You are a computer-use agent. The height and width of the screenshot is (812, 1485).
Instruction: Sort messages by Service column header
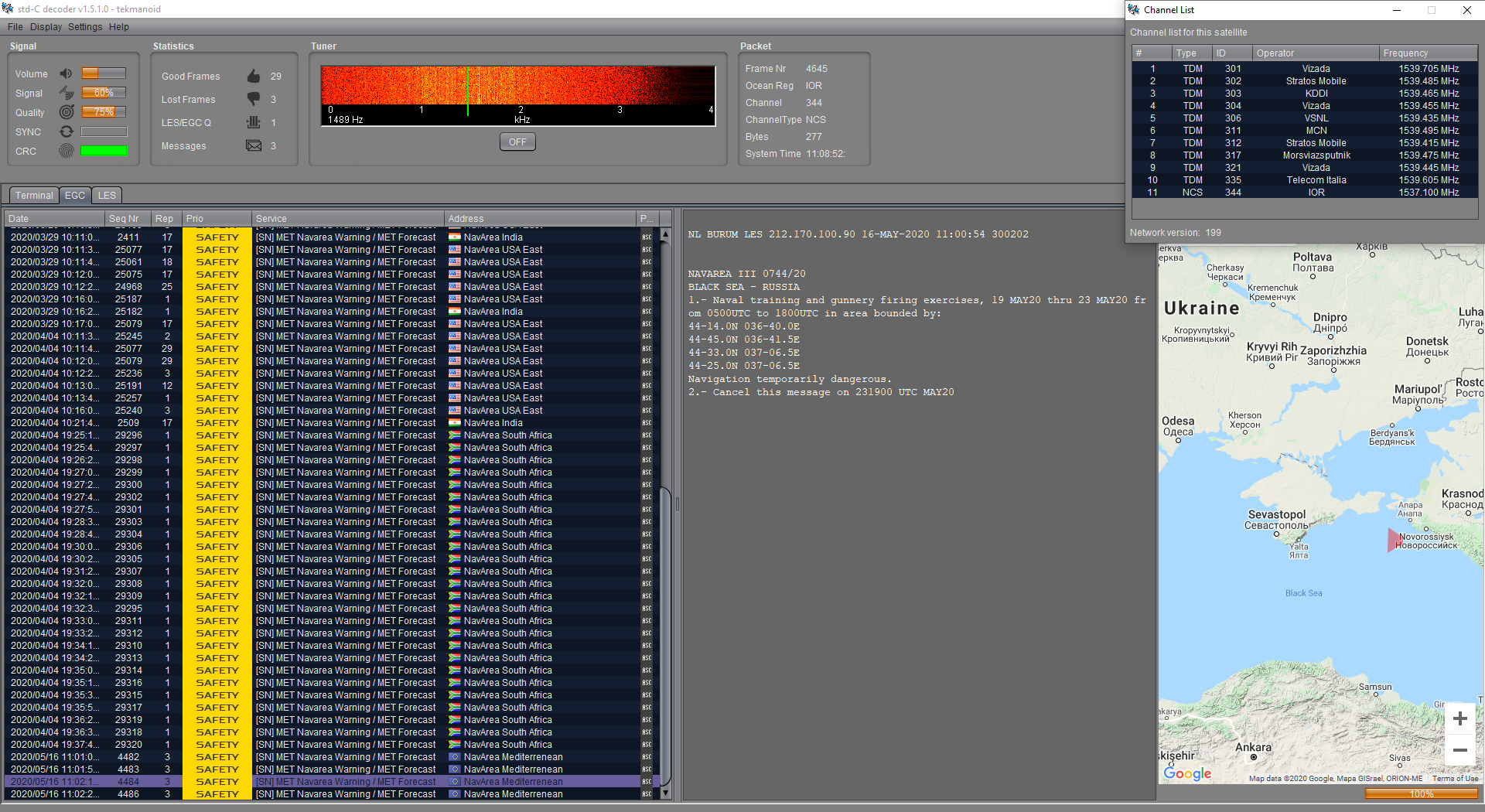(348, 219)
